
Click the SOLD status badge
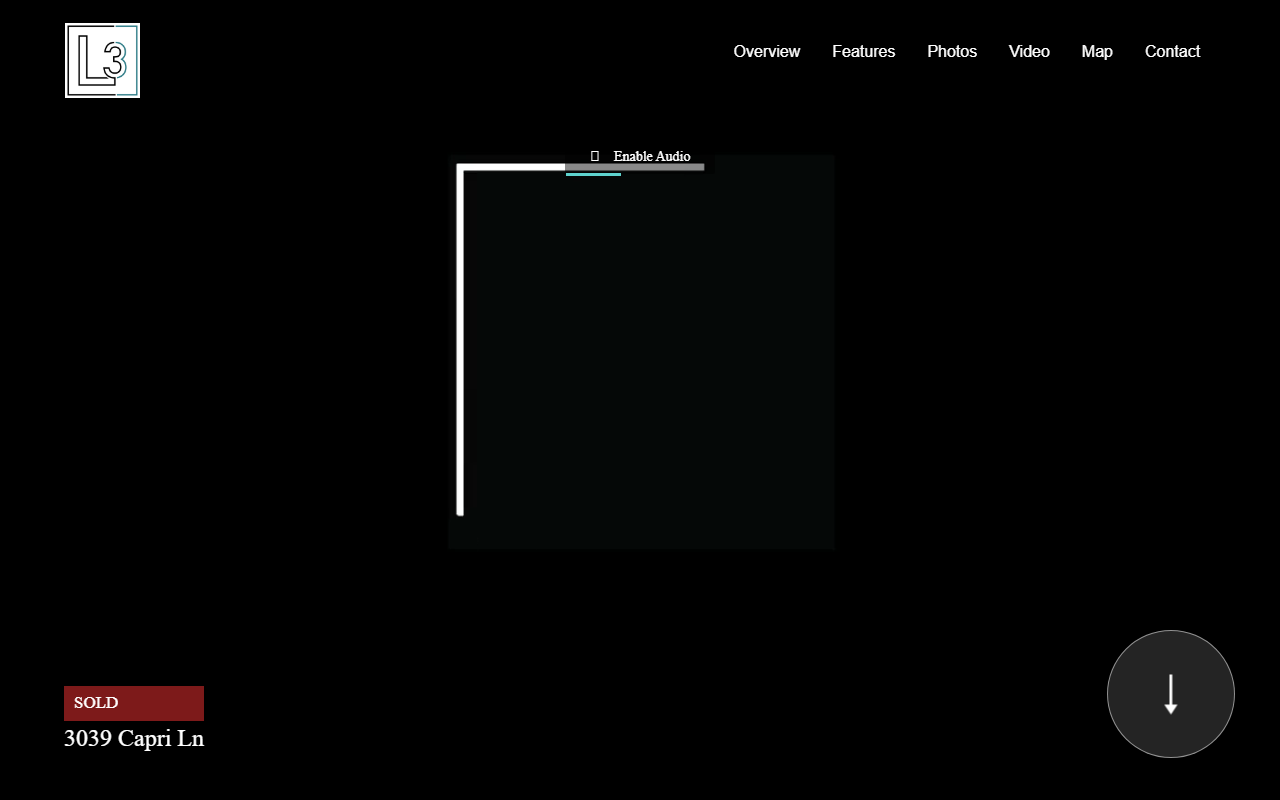[134, 703]
